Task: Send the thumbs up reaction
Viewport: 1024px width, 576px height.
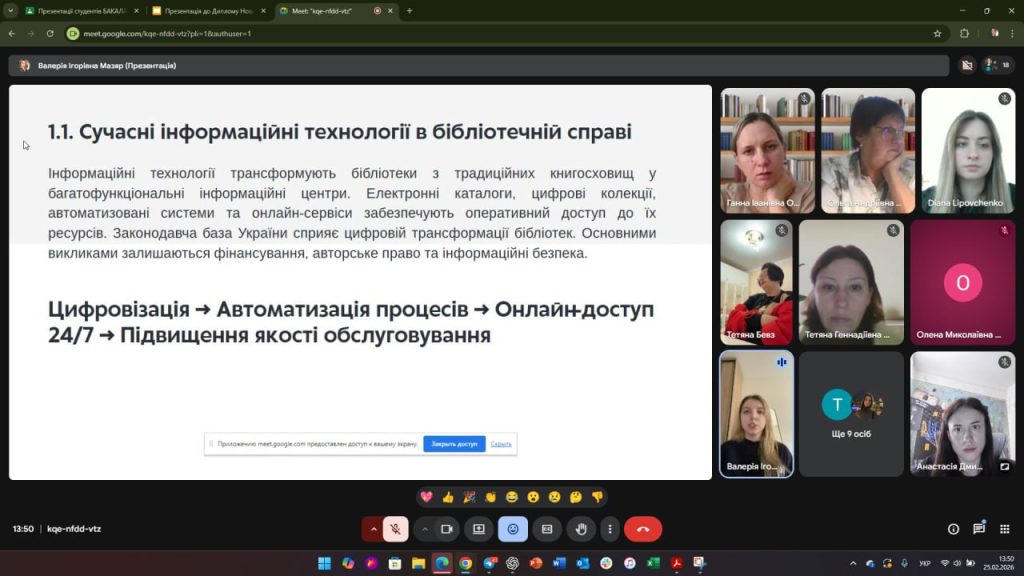Action: click(447, 497)
